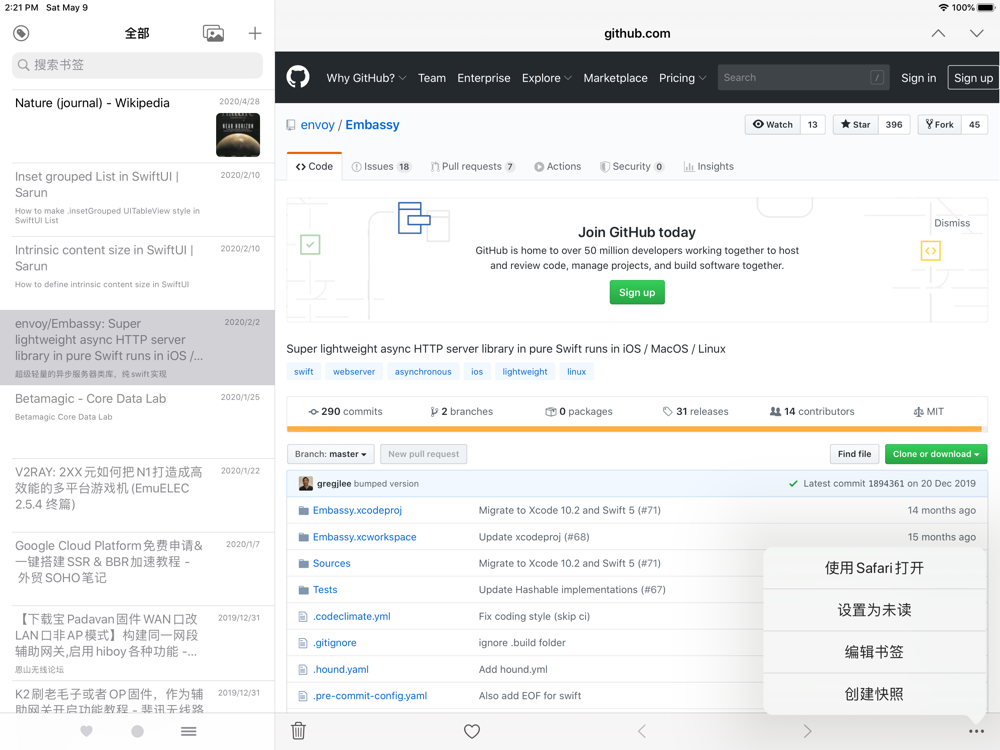Open the Team nav link
This screenshot has width=1000, height=750.
click(432, 78)
